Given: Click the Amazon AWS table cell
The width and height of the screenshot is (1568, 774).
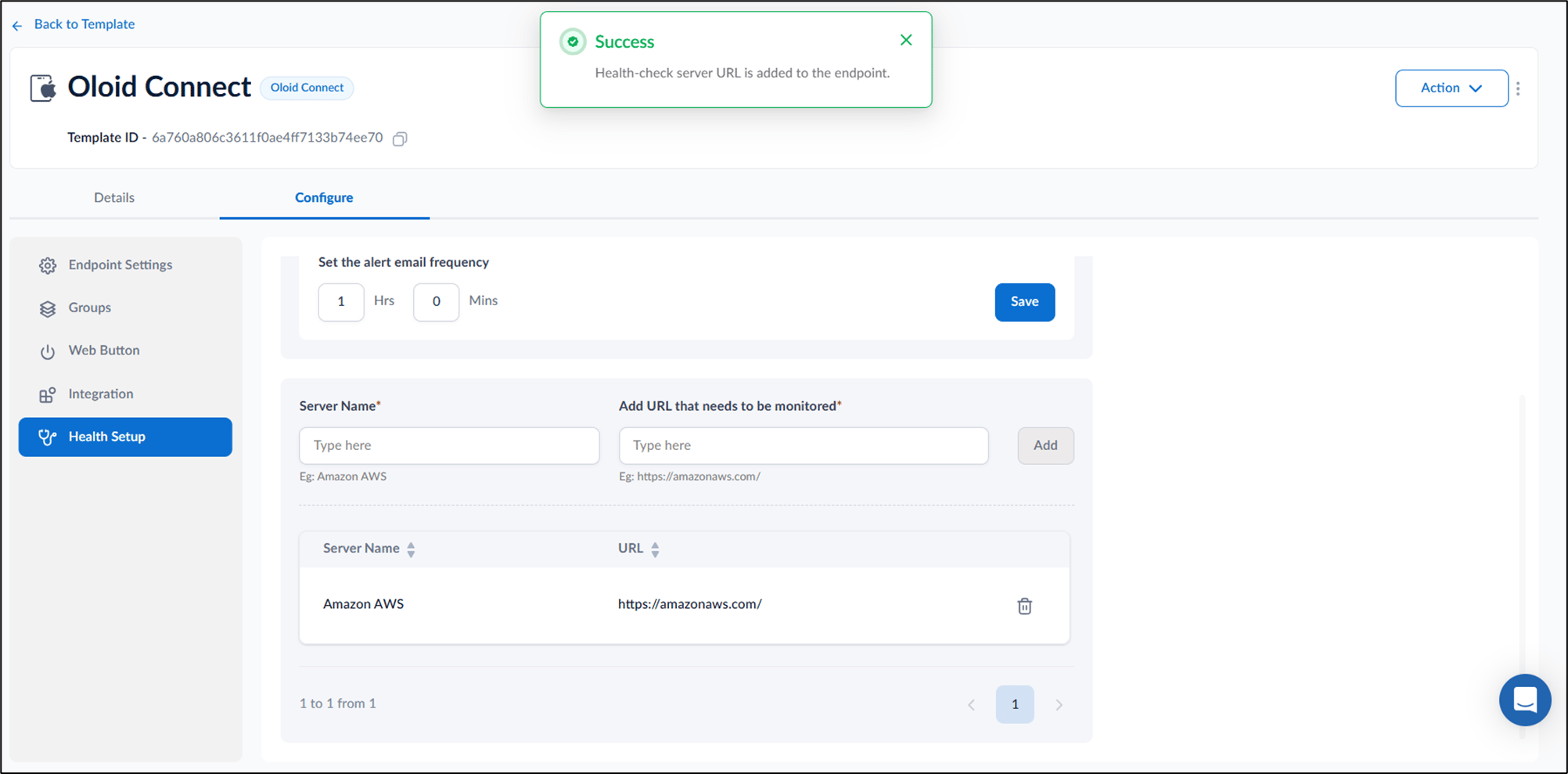Looking at the screenshot, I should (363, 604).
